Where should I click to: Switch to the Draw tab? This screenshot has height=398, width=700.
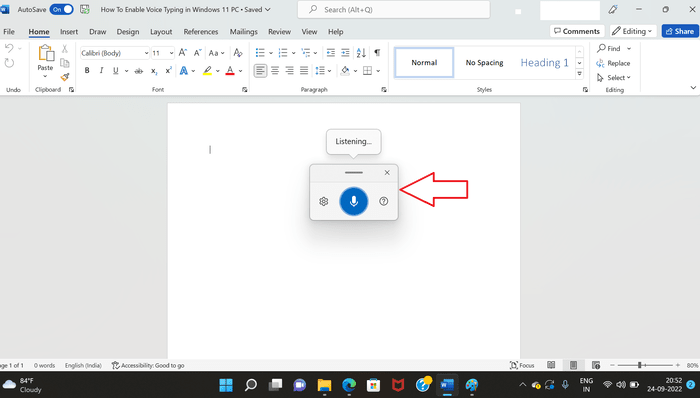(x=97, y=32)
